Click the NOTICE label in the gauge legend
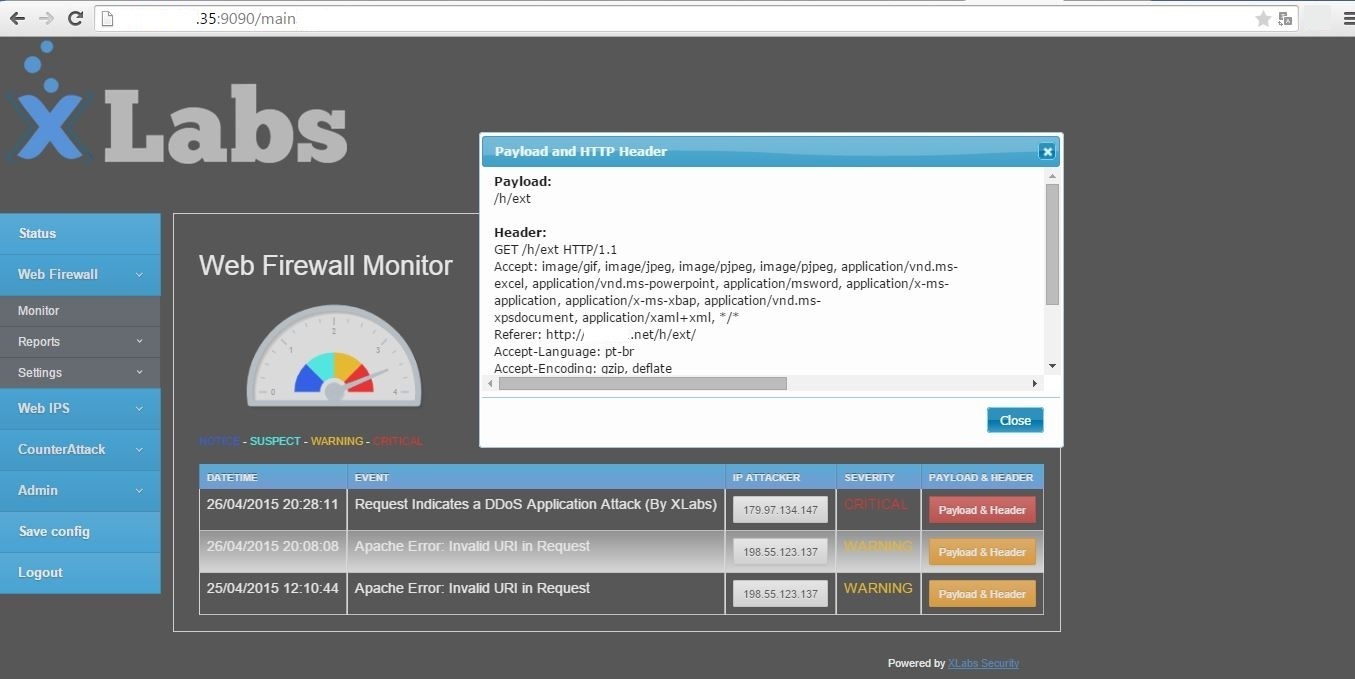The height and width of the screenshot is (679, 1355). (x=220, y=441)
